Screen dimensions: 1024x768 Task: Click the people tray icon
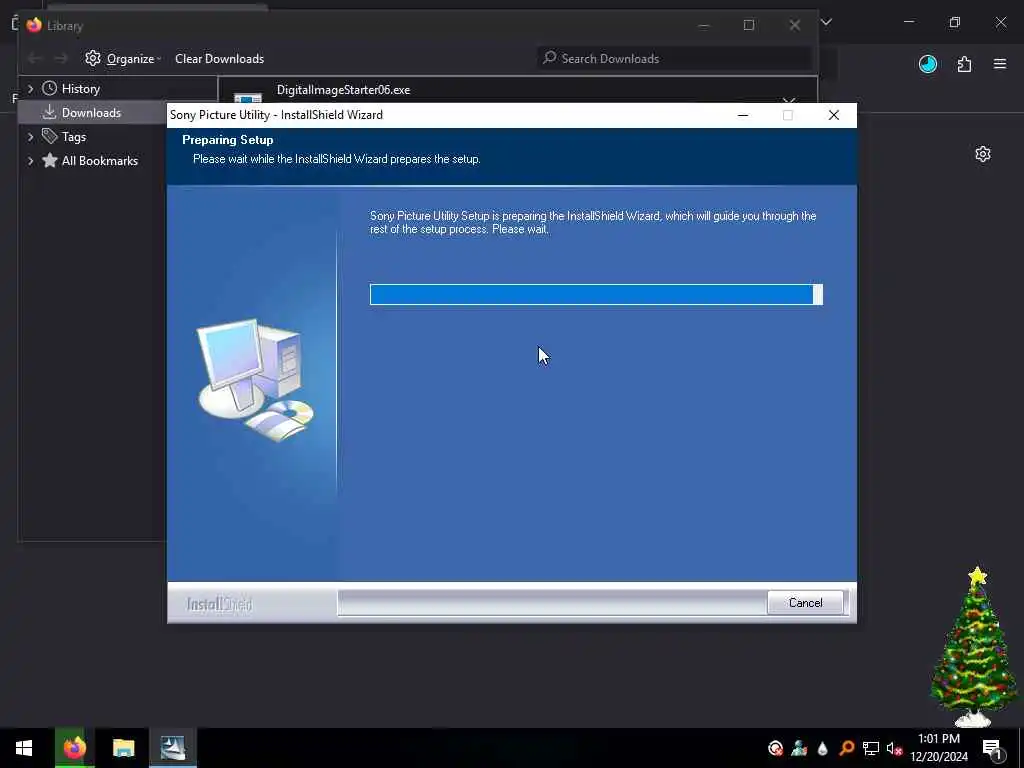(x=799, y=748)
